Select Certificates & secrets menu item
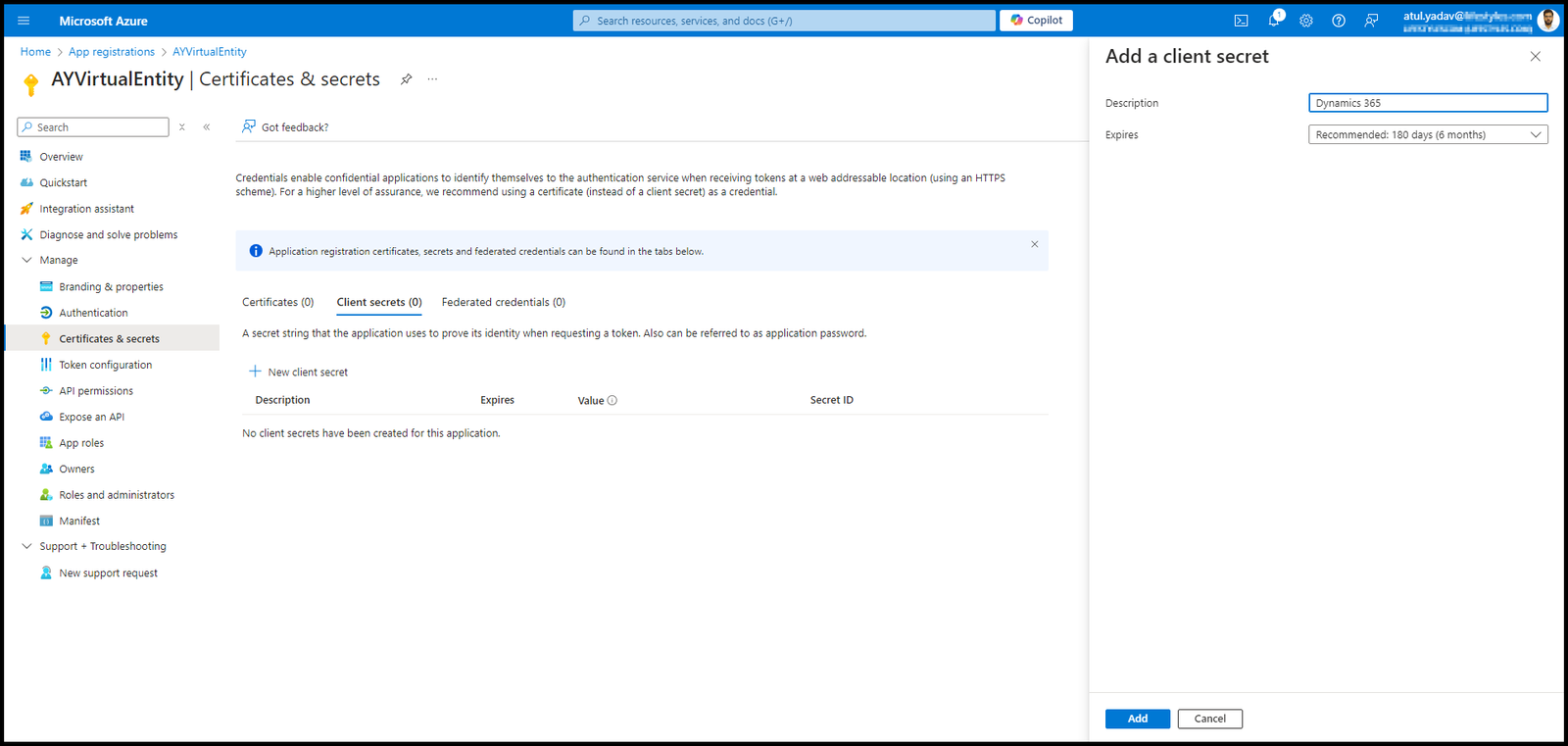This screenshot has height=746, width=1568. [112, 338]
